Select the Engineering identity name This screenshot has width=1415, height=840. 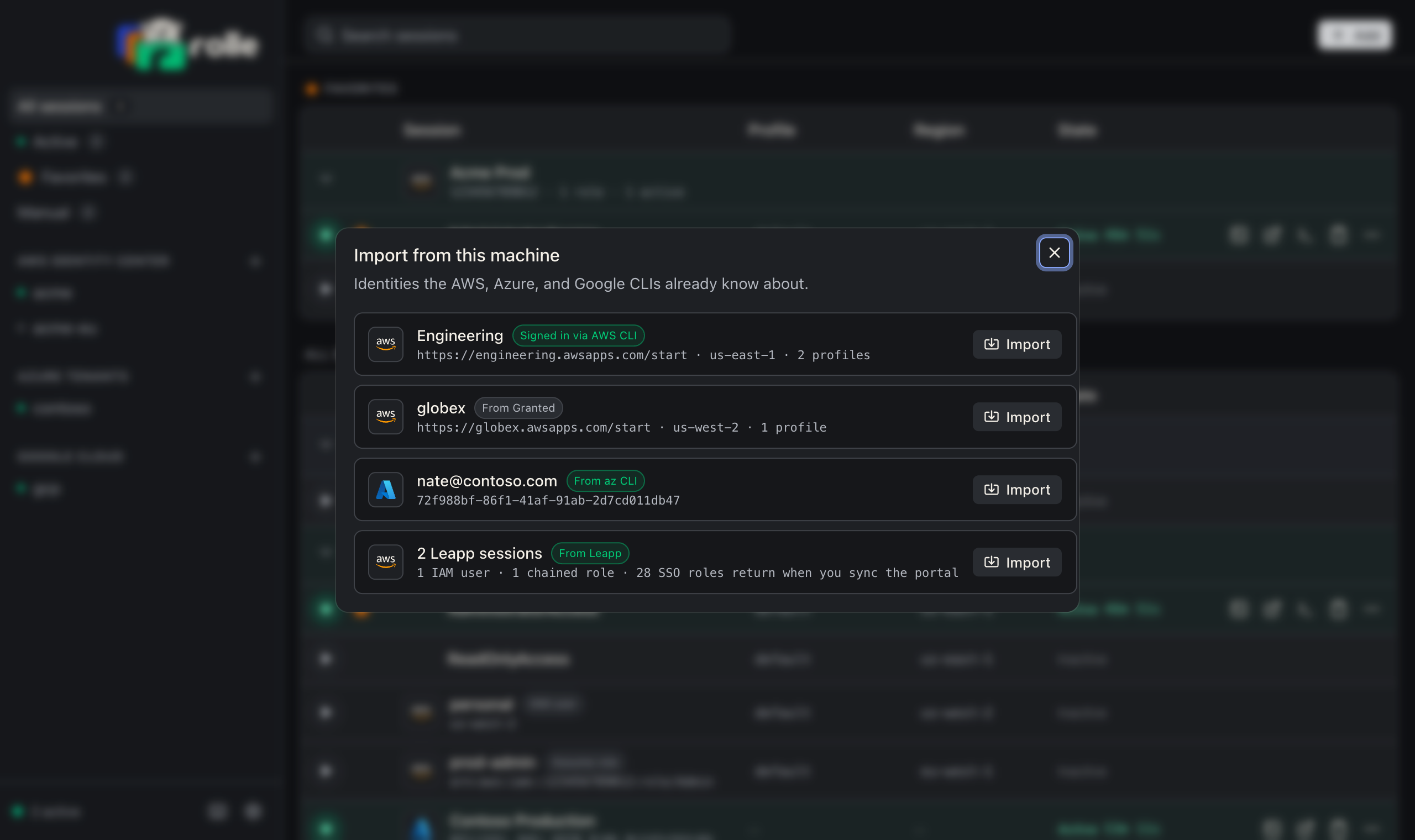[459, 335]
